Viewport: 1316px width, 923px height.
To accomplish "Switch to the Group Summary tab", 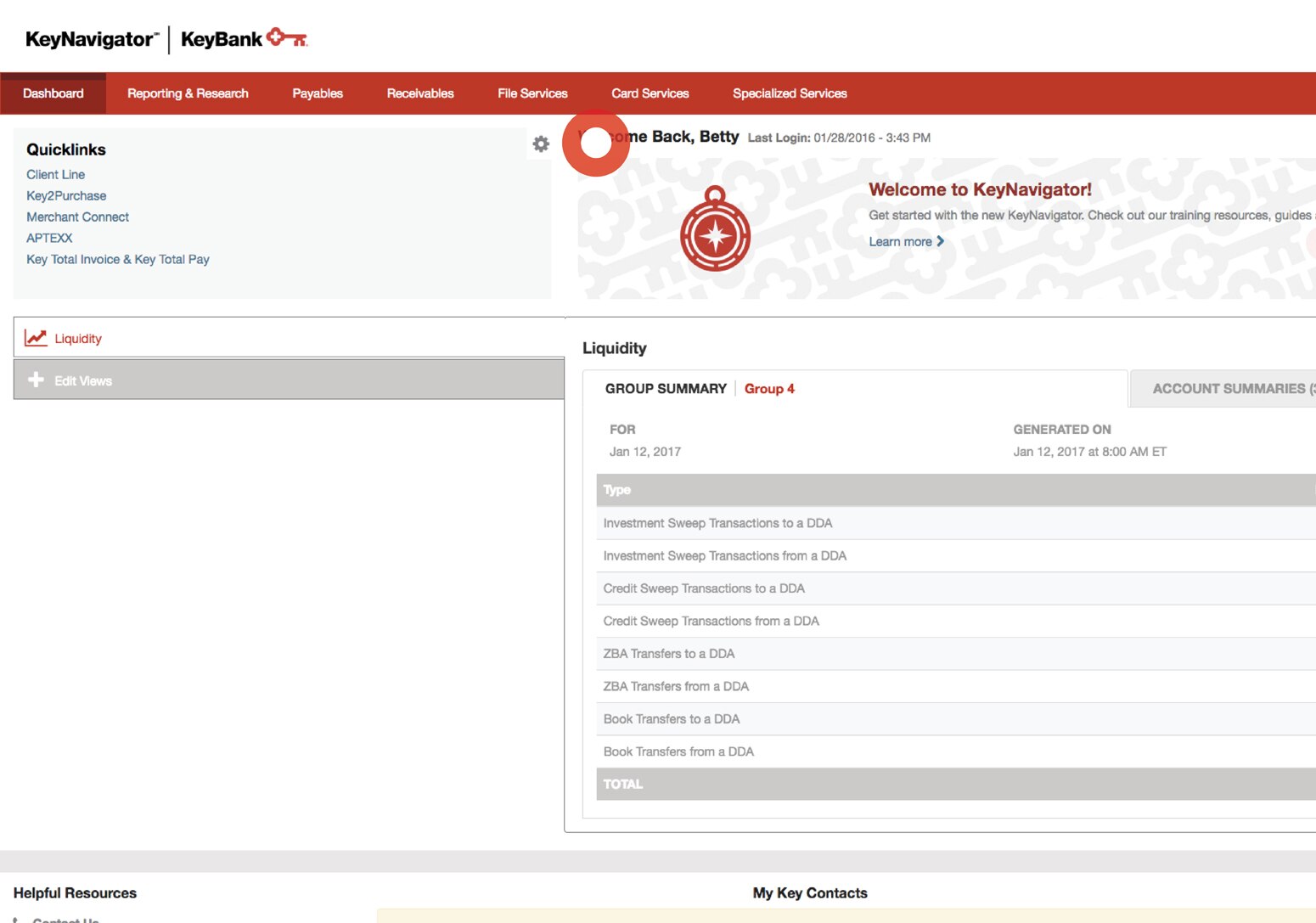I will (666, 388).
